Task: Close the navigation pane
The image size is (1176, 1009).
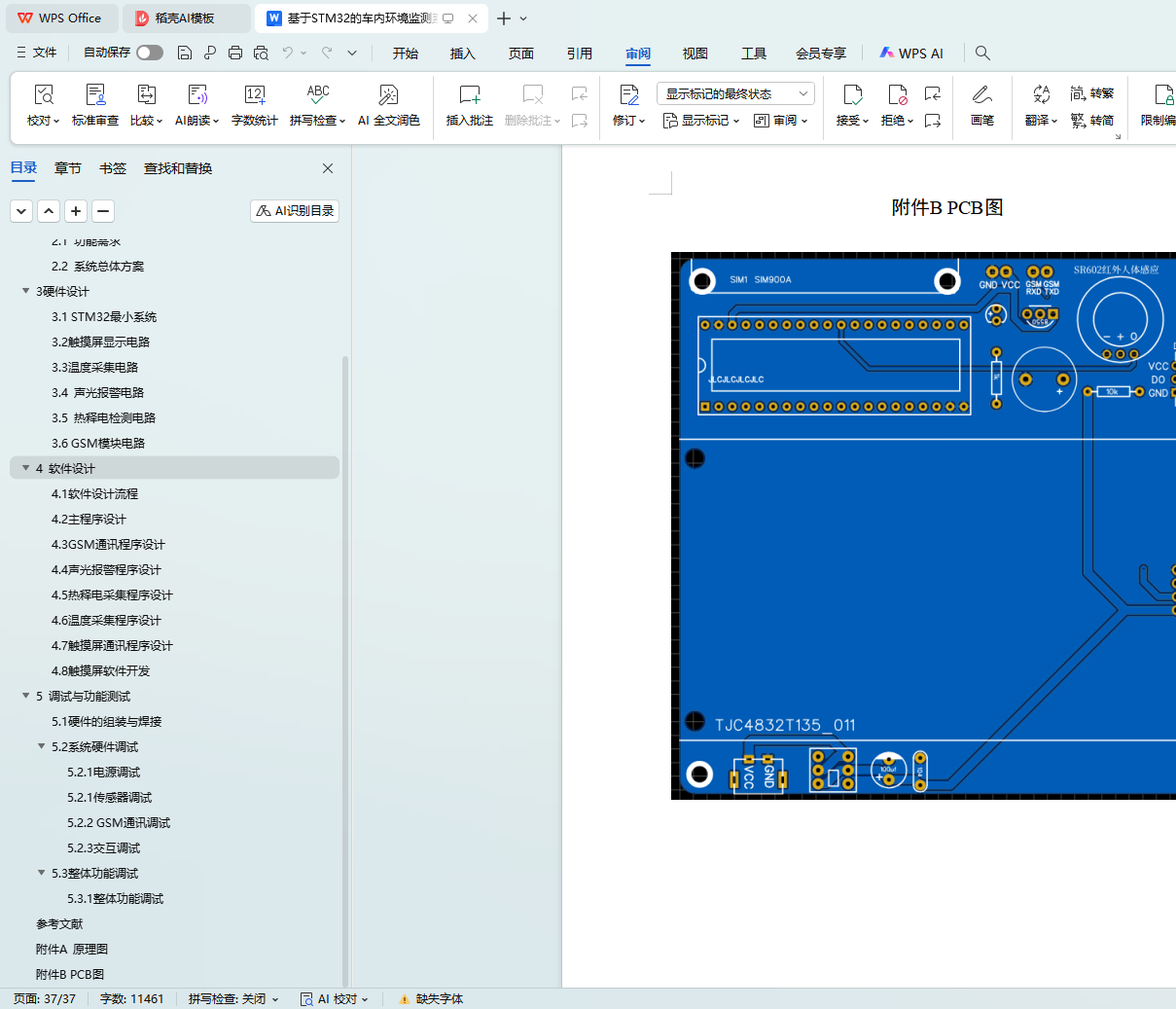Action: [x=328, y=168]
